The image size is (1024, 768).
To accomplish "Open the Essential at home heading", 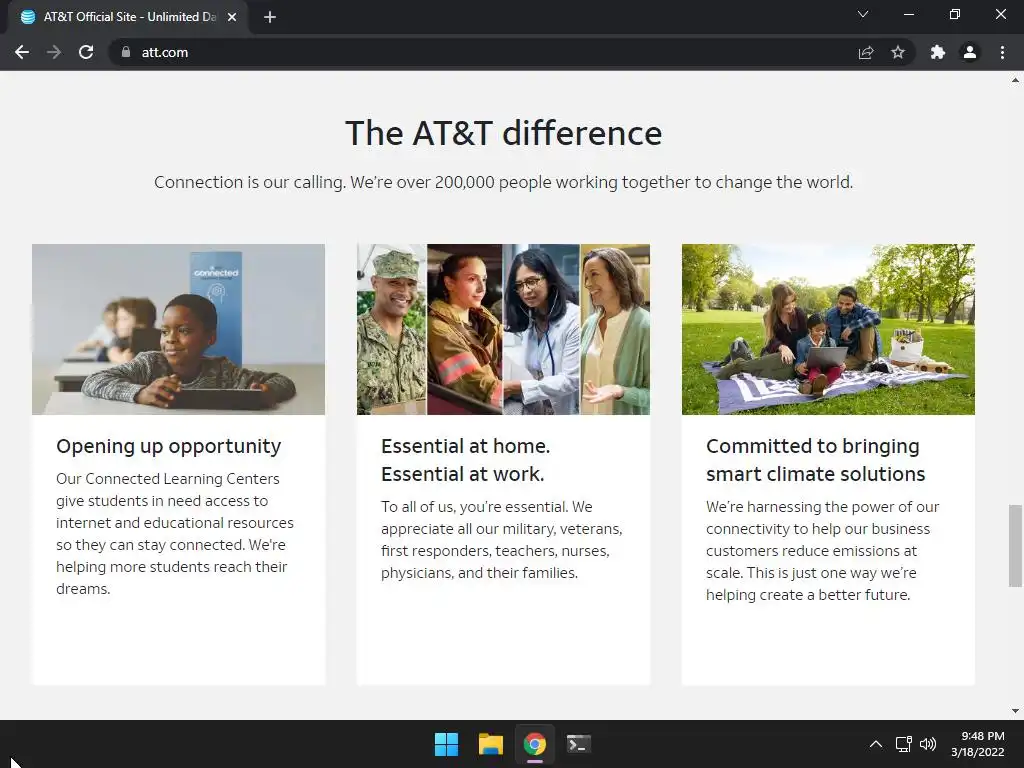I will [466, 460].
